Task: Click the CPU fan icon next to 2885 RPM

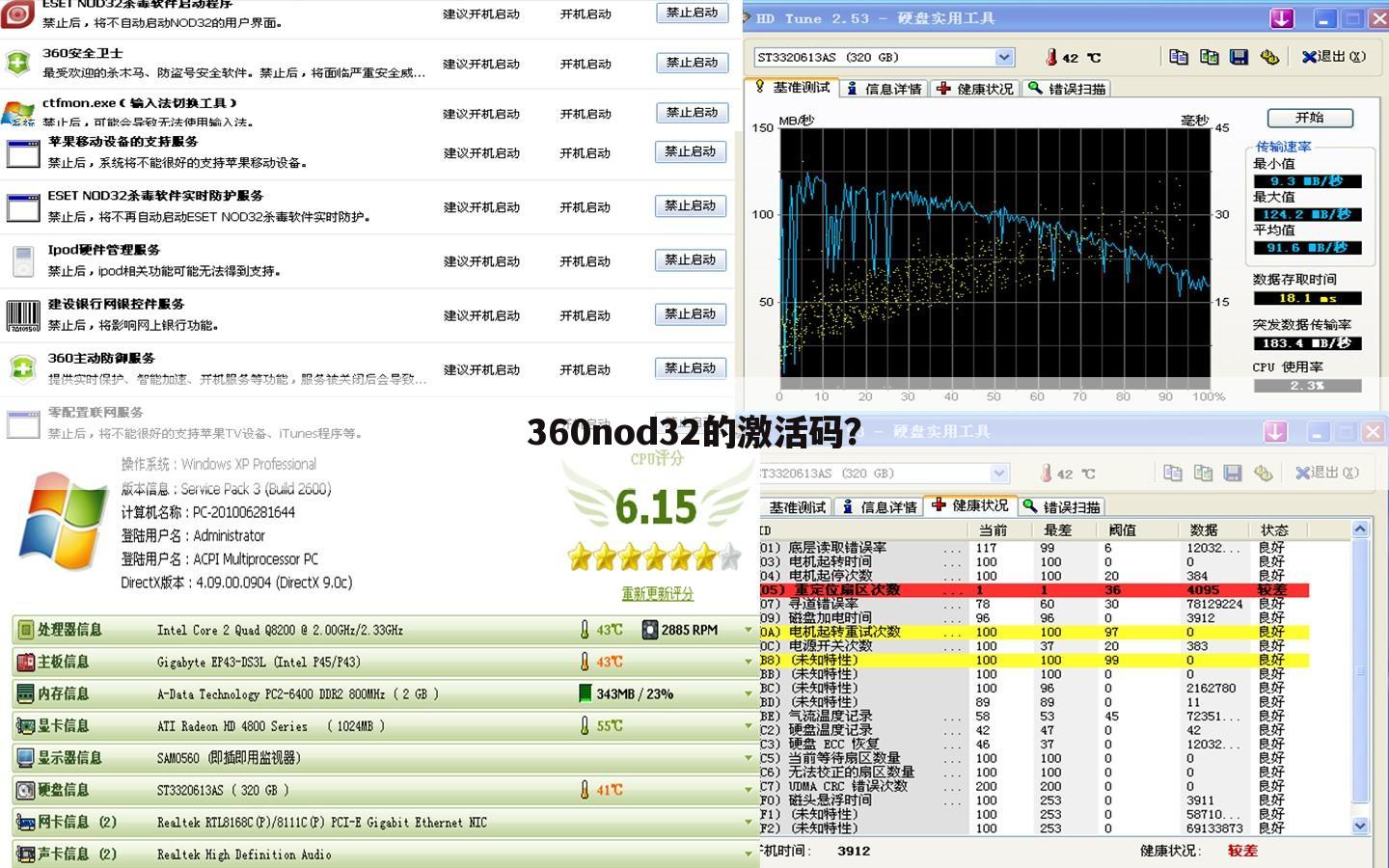Action: point(649,630)
